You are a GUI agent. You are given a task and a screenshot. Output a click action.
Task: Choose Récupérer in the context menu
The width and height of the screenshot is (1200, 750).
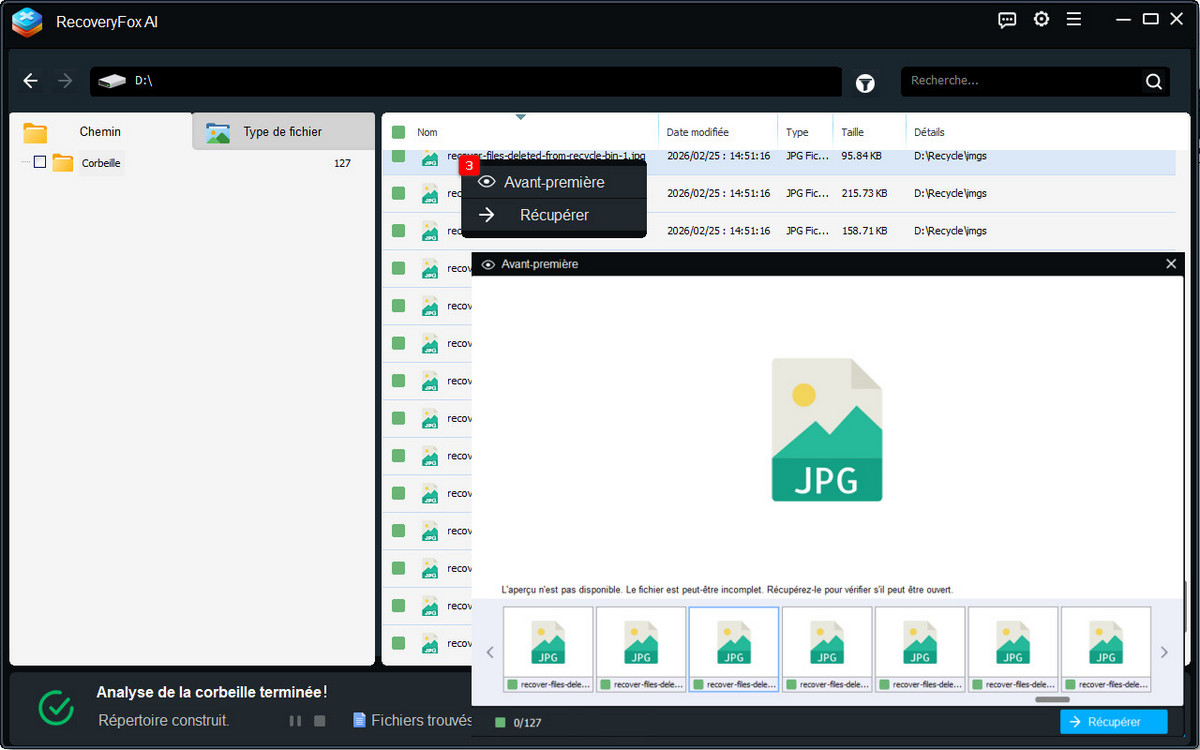pos(554,215)
